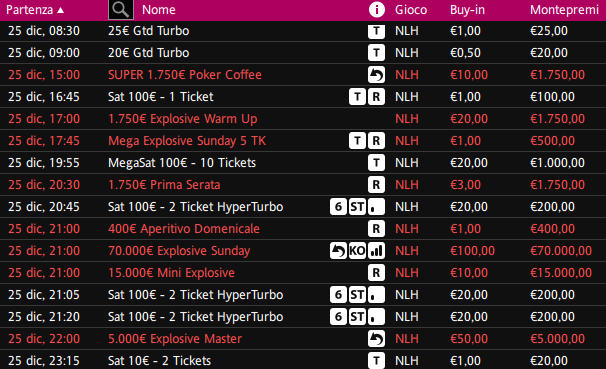Click the 25 dic, 21:20 start time
606x369 pixels.
click(x=44, y=317)
